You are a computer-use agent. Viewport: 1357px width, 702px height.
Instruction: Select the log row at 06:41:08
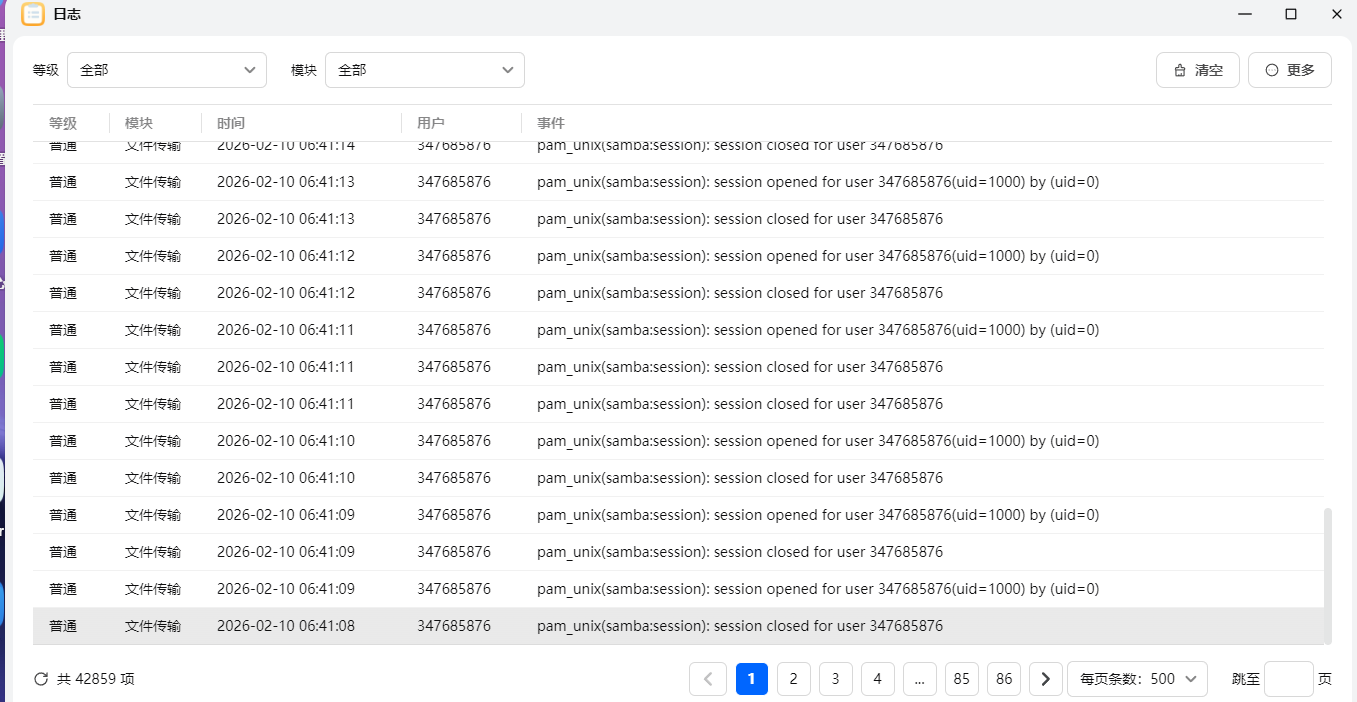tap(678, 626)
